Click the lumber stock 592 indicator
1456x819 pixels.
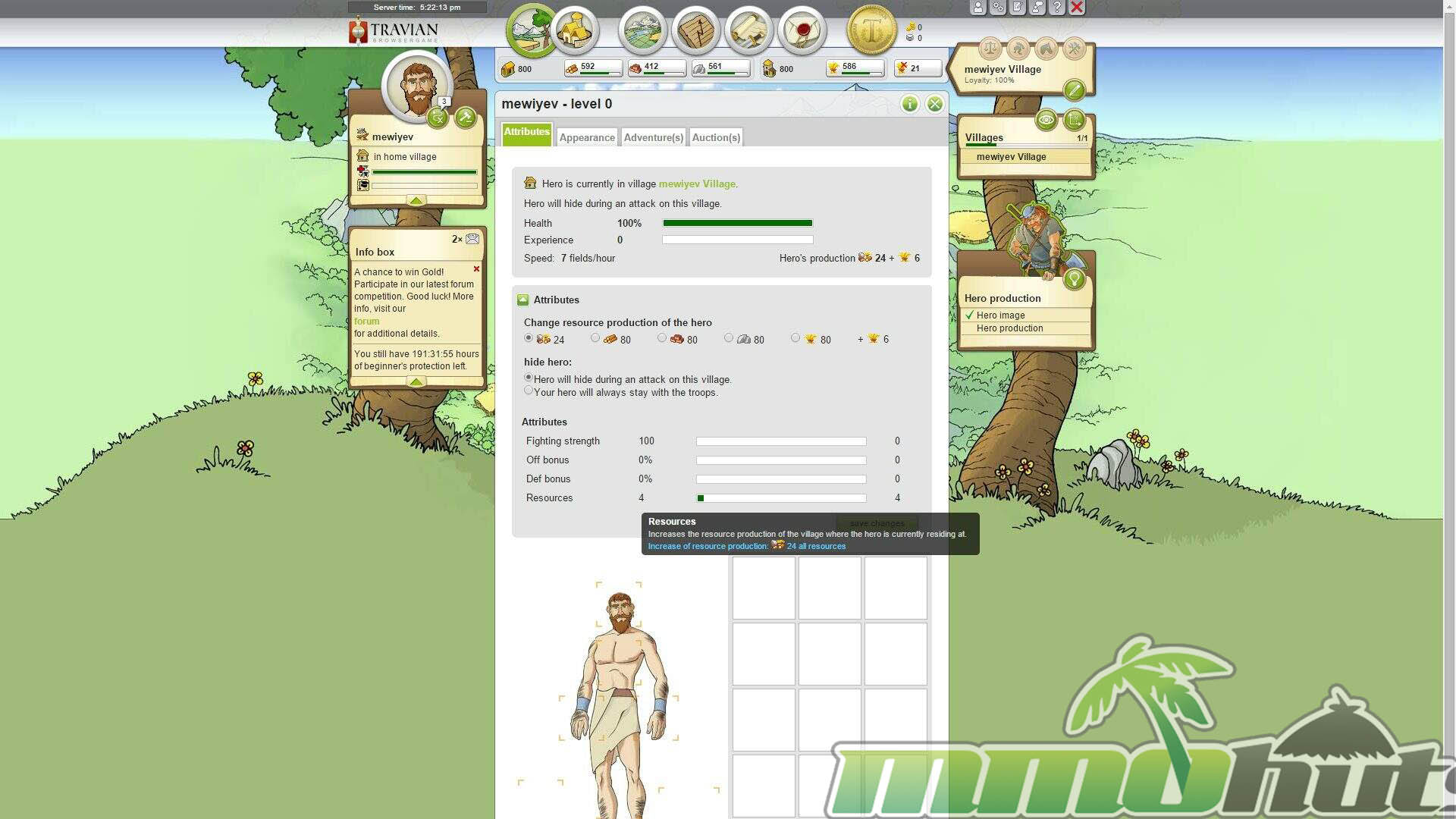click(593, 68)
